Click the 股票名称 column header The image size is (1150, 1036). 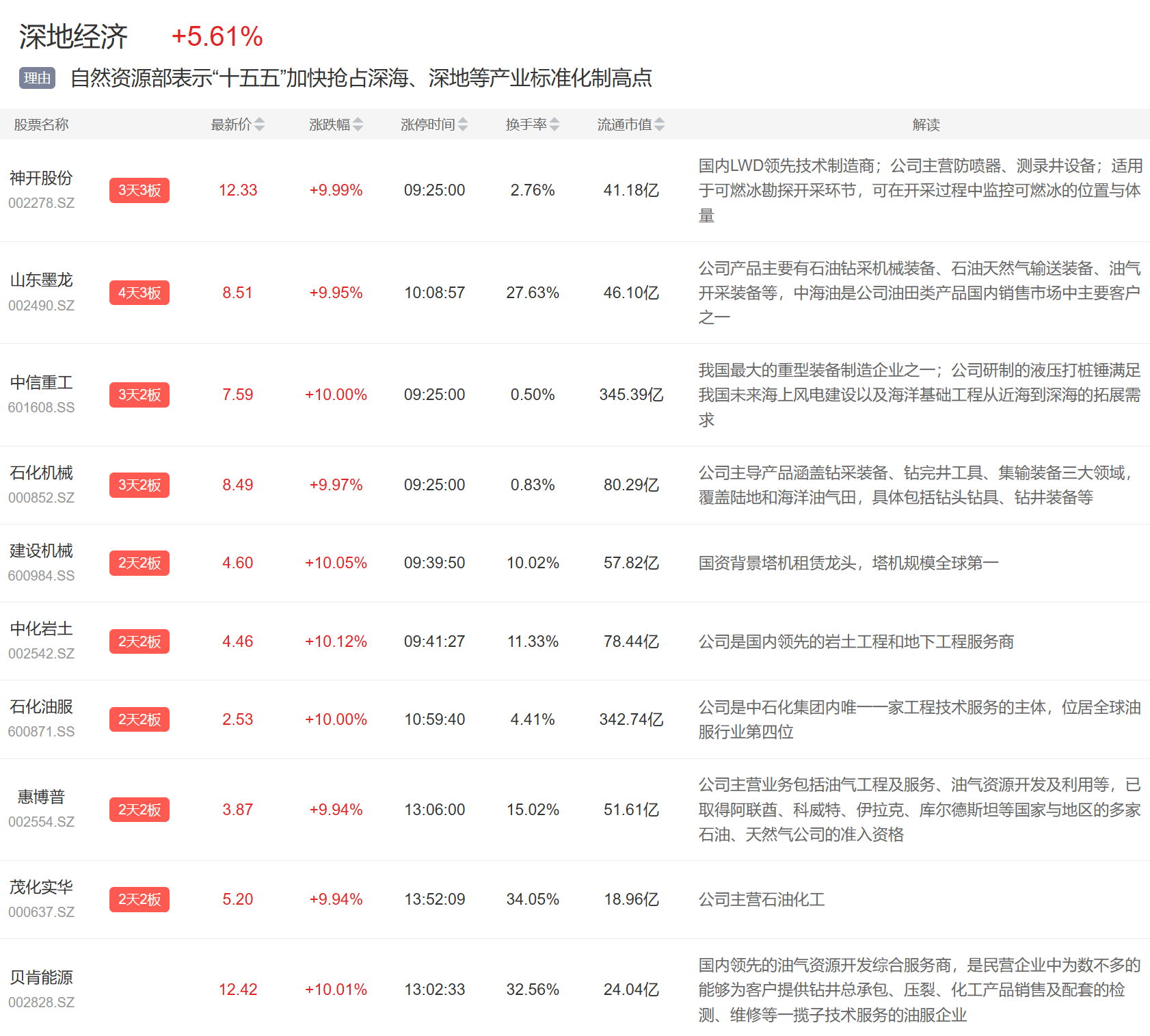[41, 124]
